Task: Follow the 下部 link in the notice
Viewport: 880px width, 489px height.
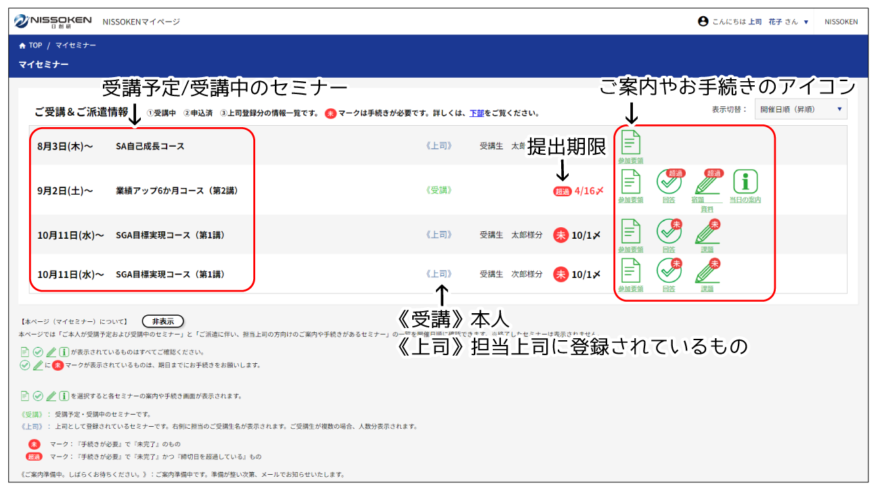Action: point(477,113)
